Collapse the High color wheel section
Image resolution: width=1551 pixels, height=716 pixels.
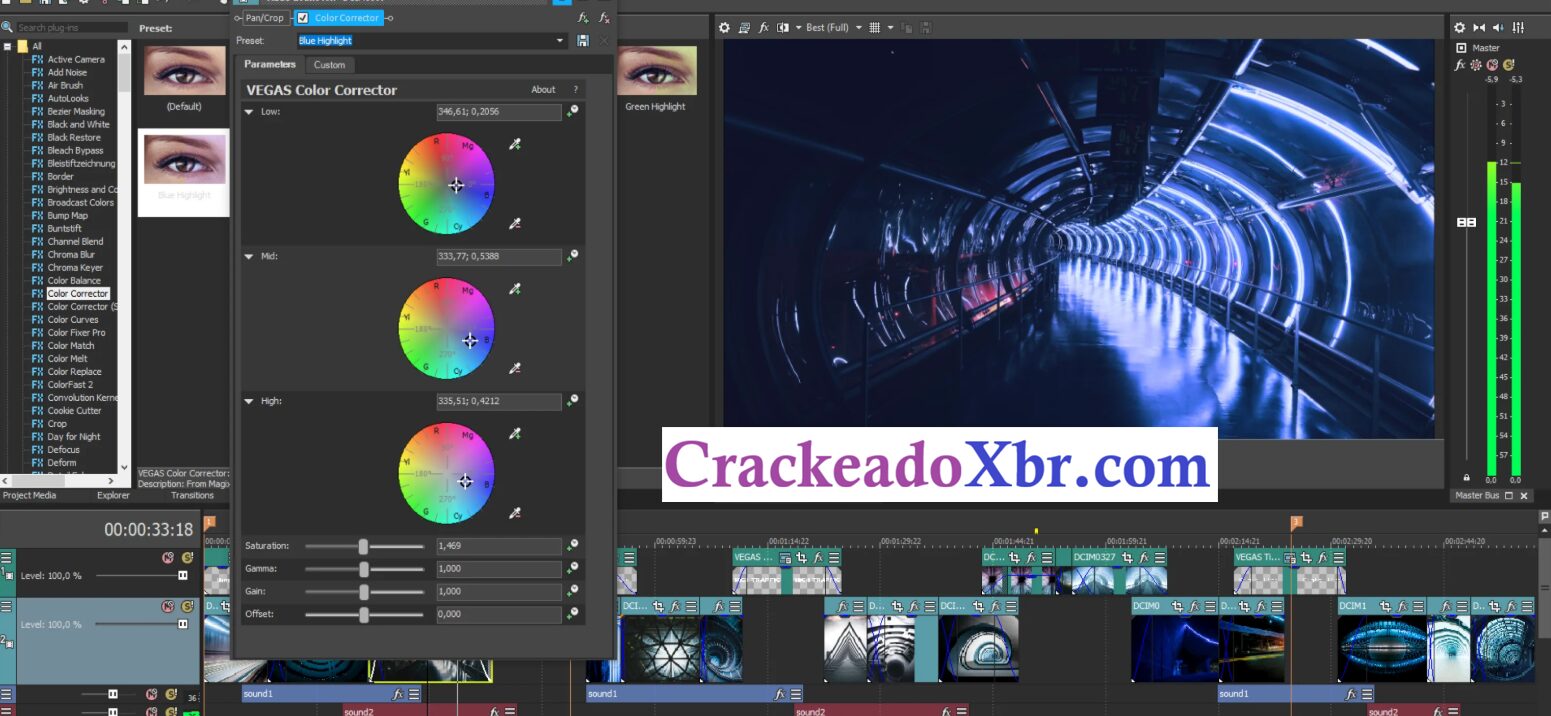(x=249, y=402)
